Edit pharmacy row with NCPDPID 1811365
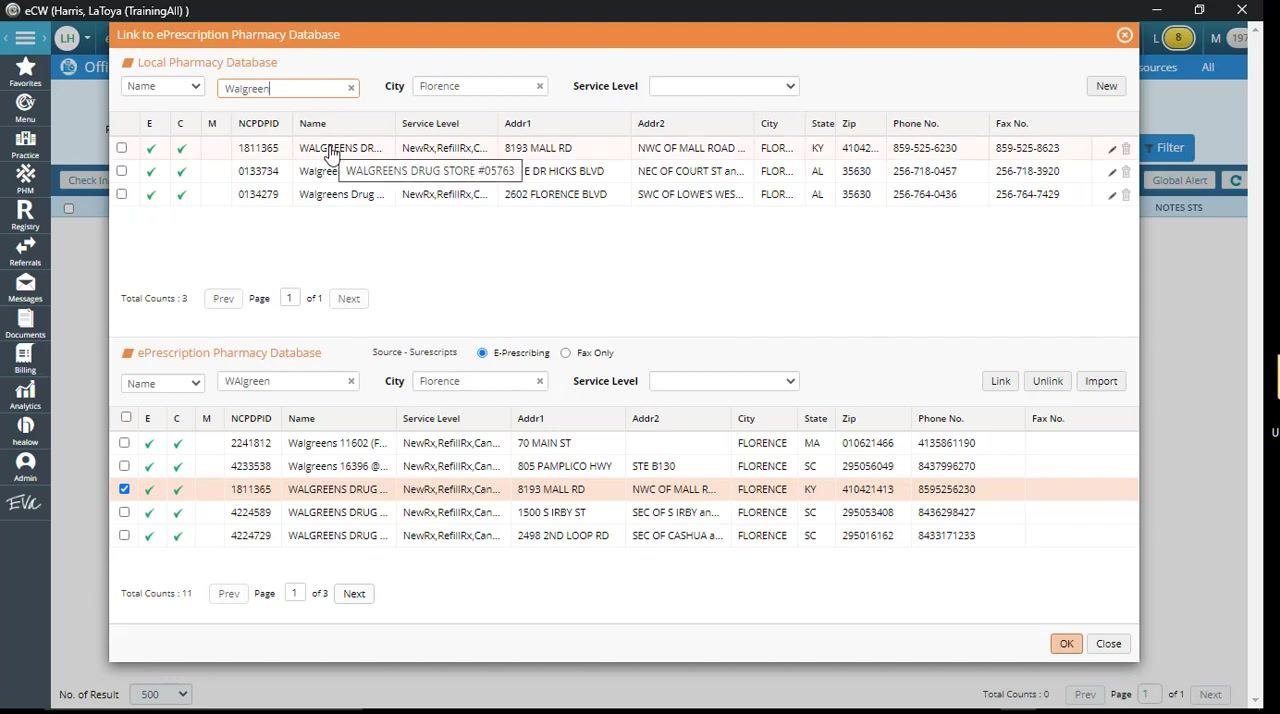1280x714 pixels. [x=1112, y=149]
